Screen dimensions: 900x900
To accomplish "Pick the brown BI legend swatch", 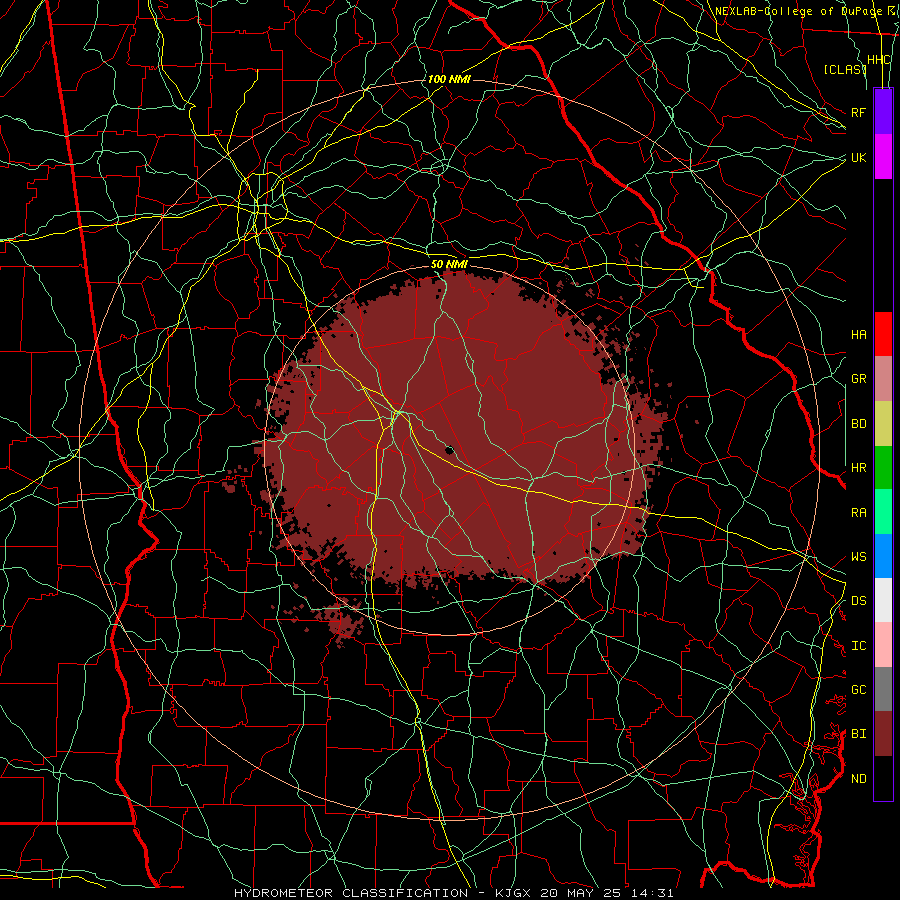I will (883, 734).
